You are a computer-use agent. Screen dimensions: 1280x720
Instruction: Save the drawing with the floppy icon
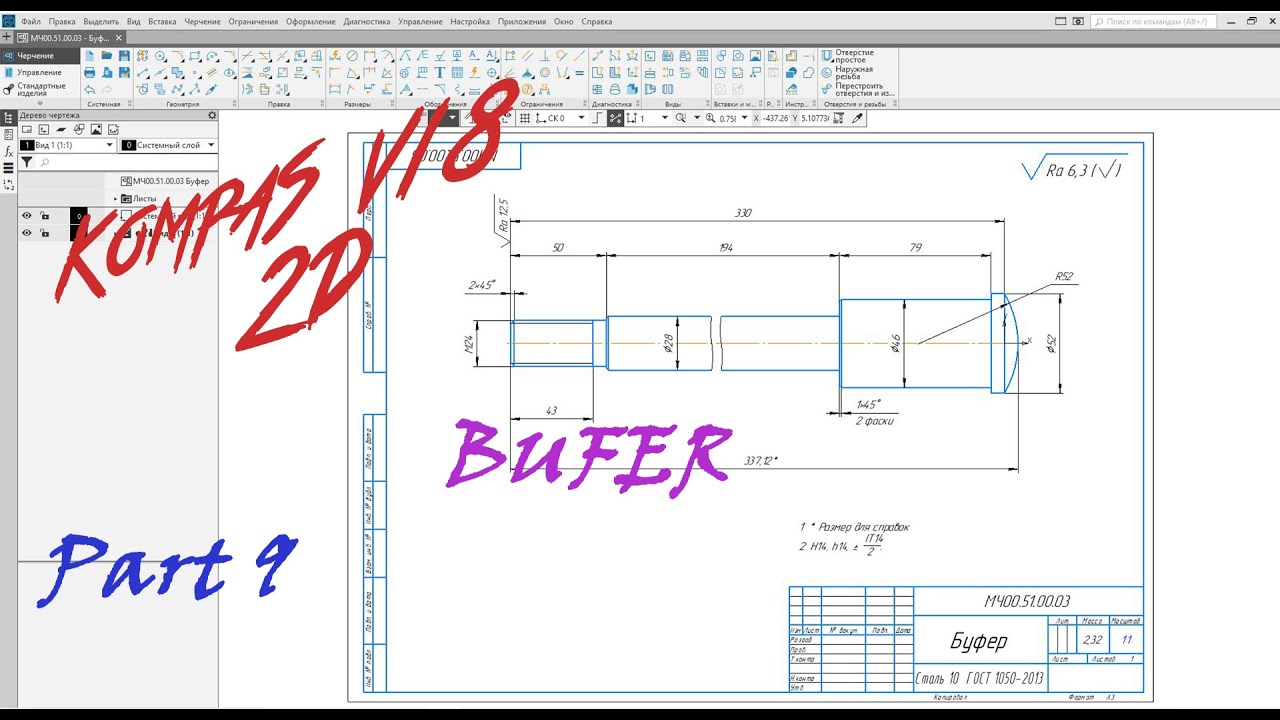(x=124, y=55)
